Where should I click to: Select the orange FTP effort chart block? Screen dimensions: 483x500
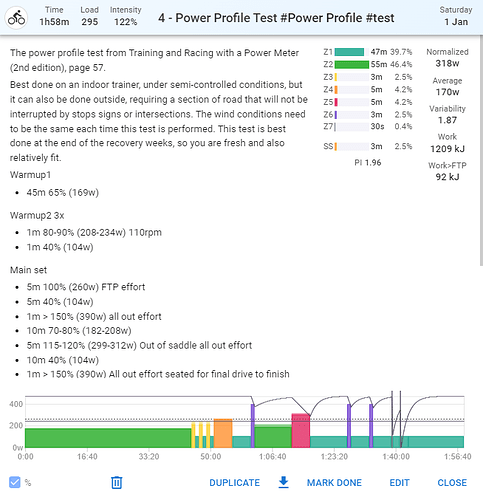coord(223,433)
